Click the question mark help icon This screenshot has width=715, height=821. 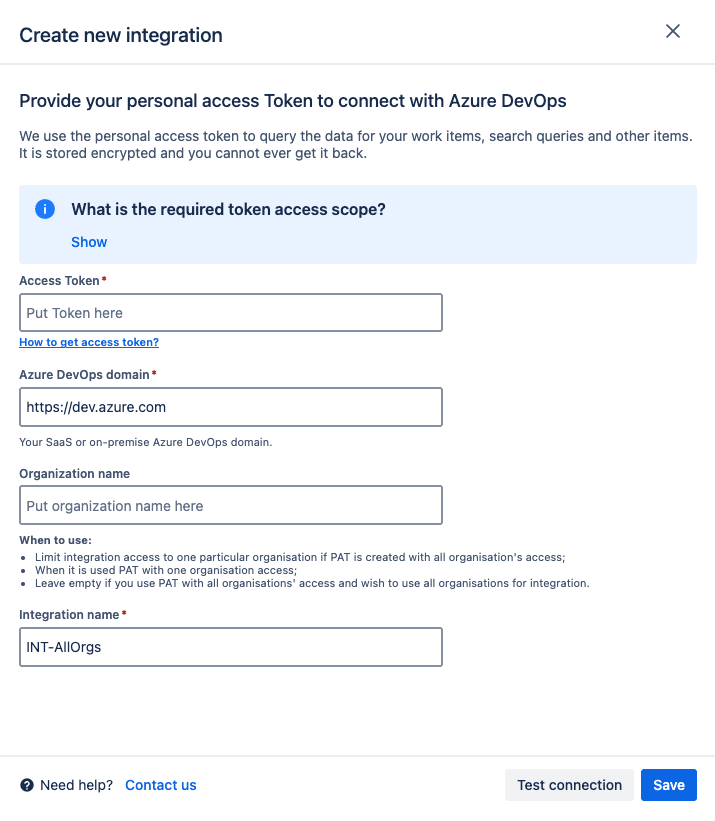[x=27, y=785]
